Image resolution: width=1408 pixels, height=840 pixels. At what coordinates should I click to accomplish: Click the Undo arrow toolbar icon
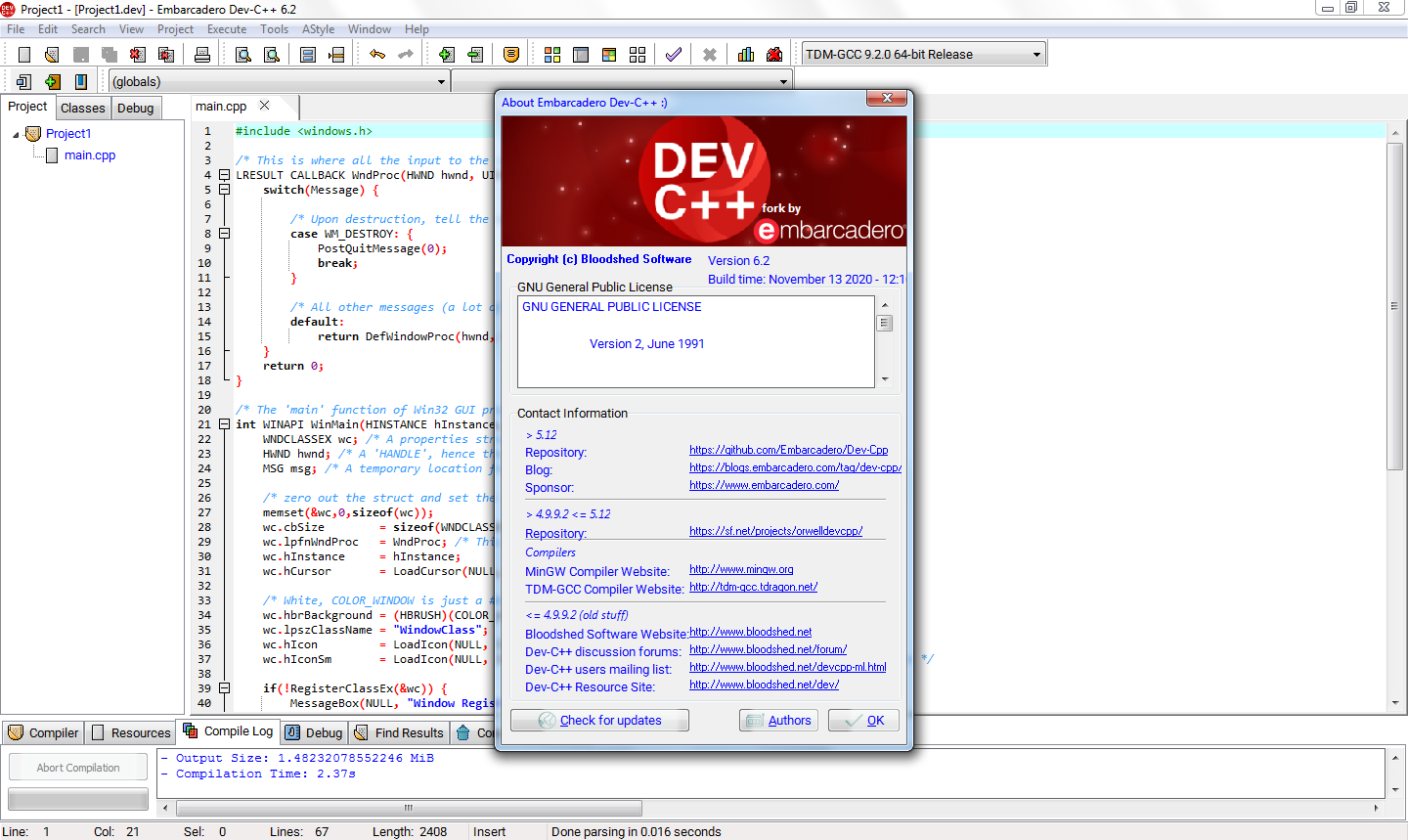[377, 55]
